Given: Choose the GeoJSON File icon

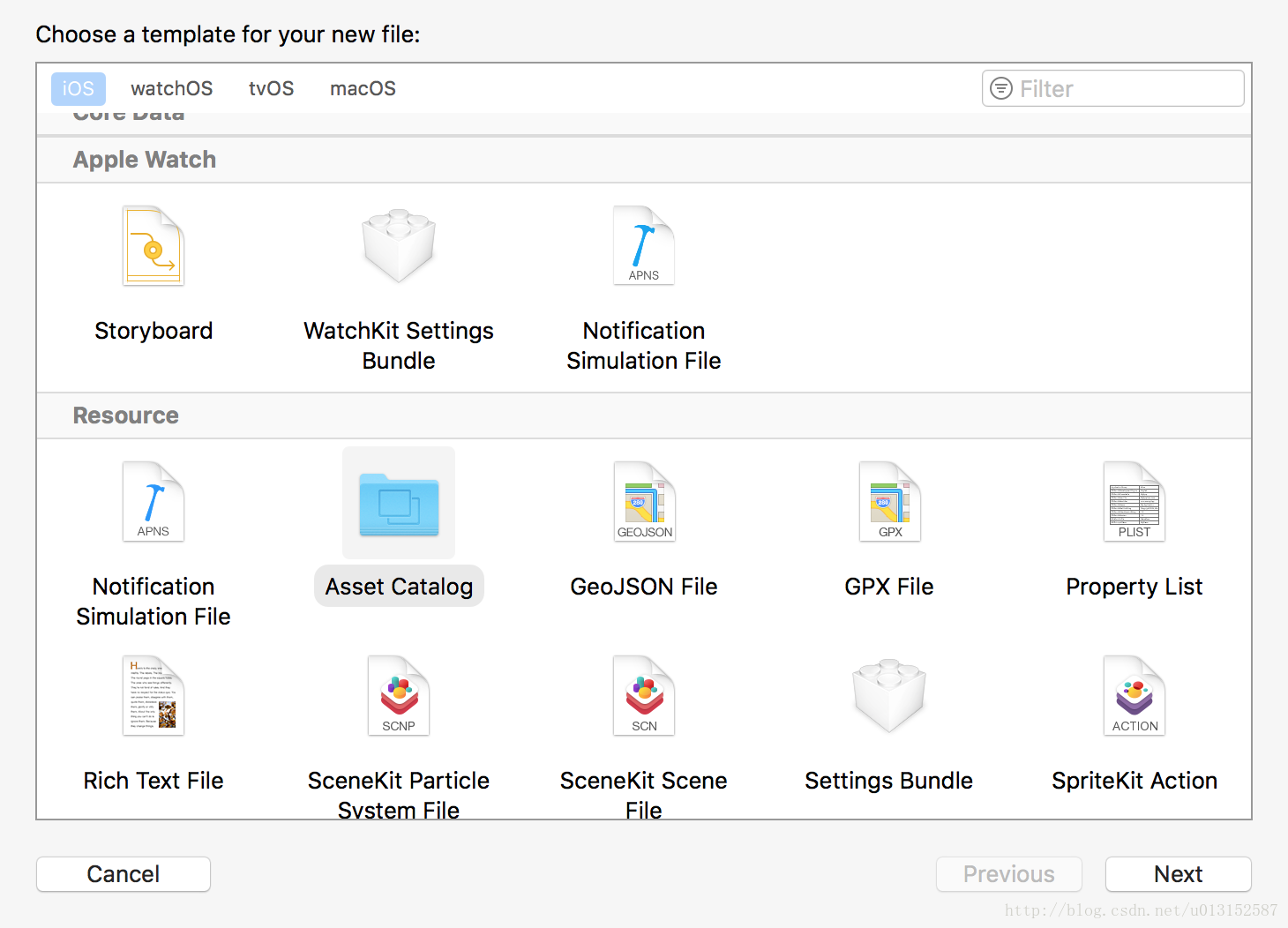Looking at the screenshot, I should coord(645,502).
